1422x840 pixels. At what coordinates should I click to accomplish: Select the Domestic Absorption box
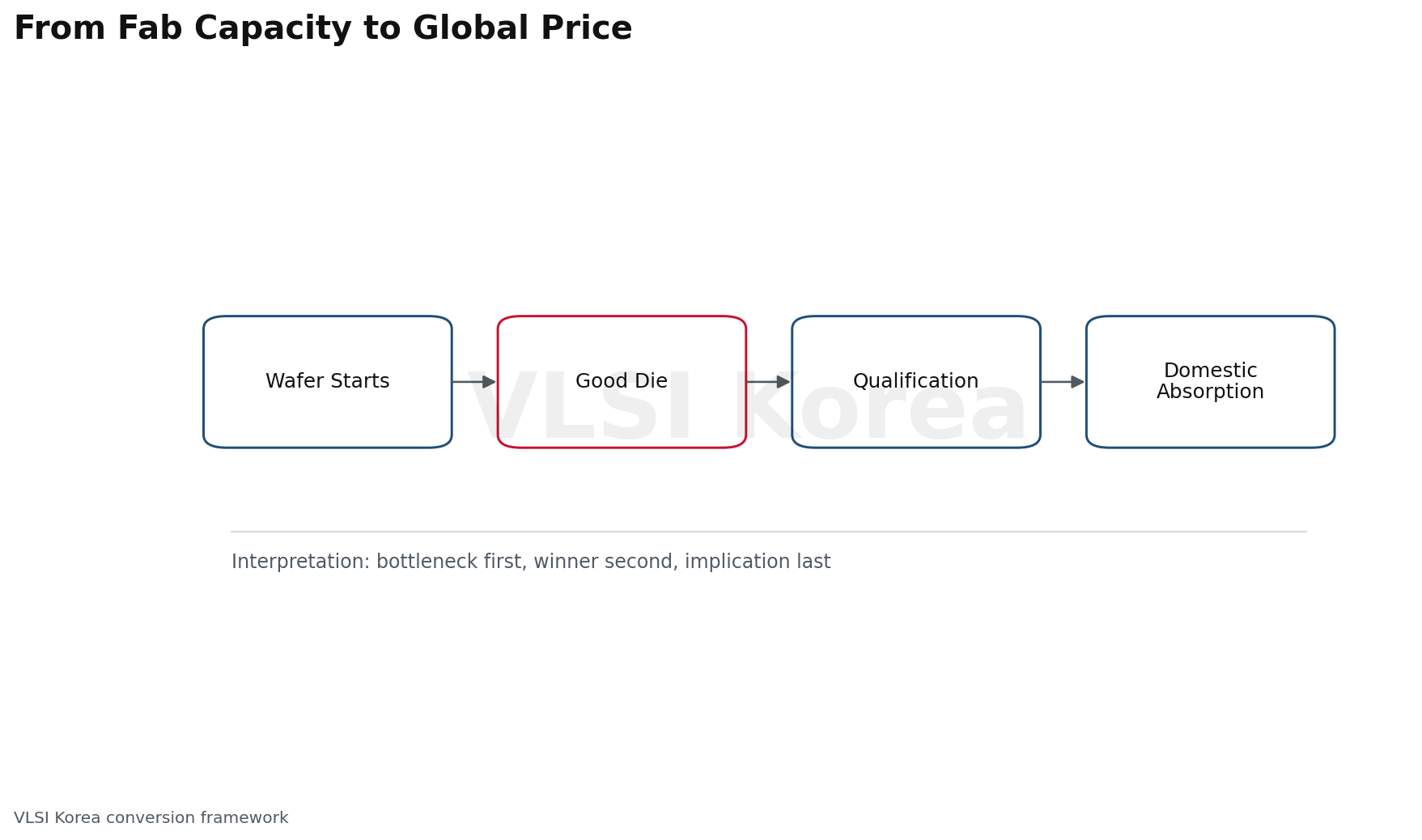[1210, 382]
